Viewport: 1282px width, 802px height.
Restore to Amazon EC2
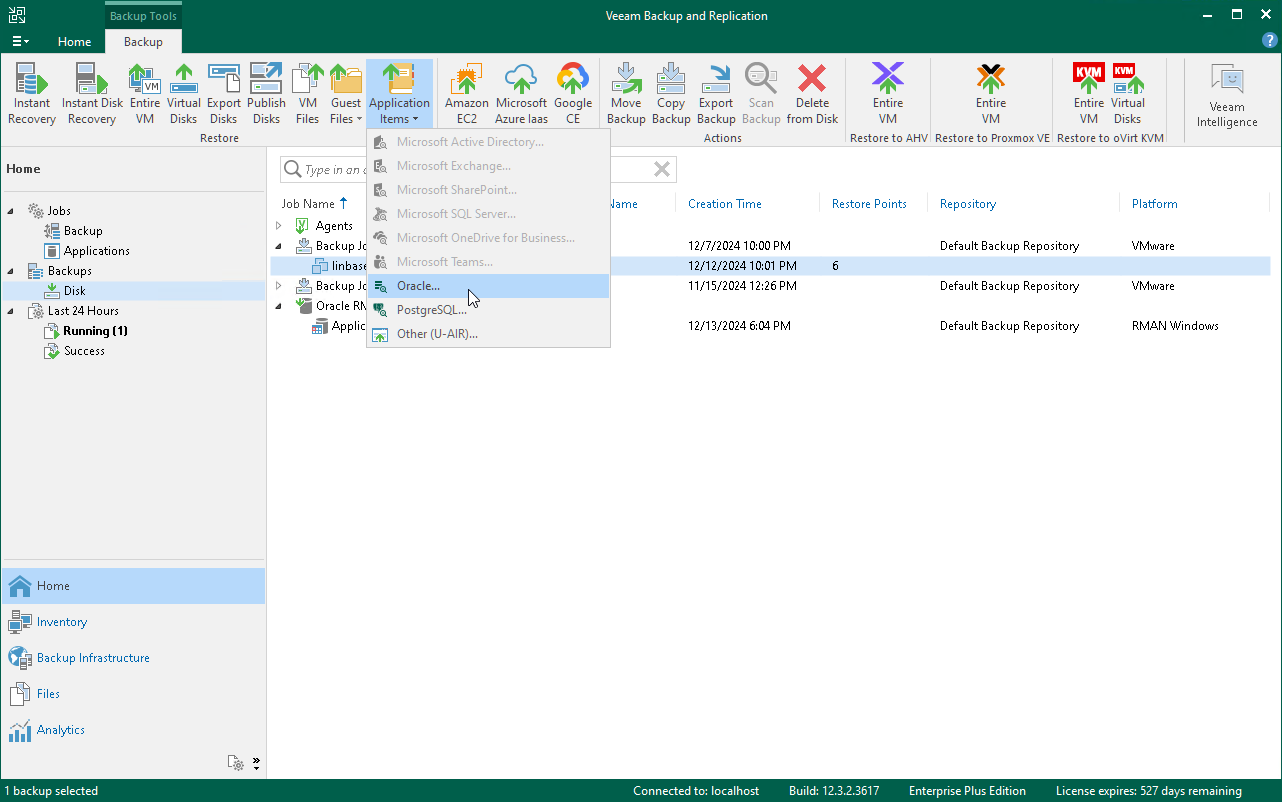467,94
